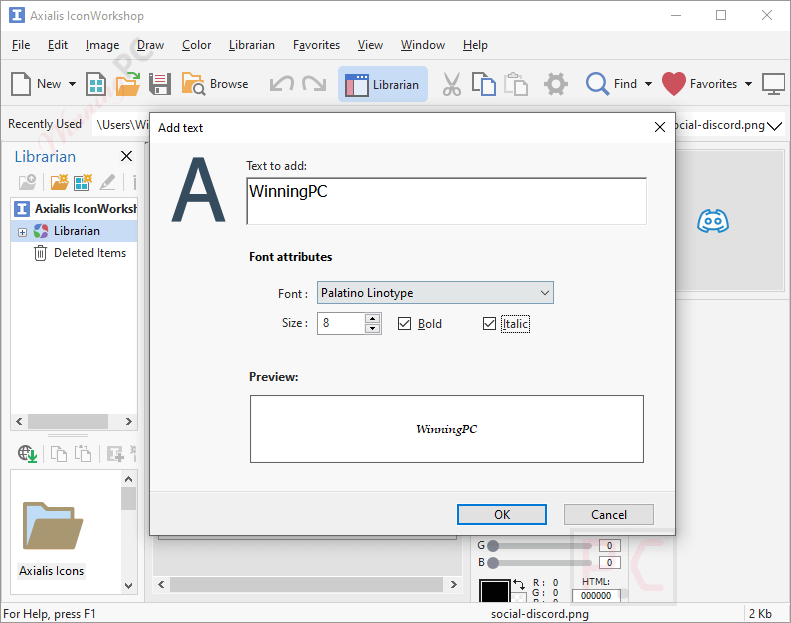Adjust the G color slider
This screenshot has width=791, height=623.
coord(493,545)
